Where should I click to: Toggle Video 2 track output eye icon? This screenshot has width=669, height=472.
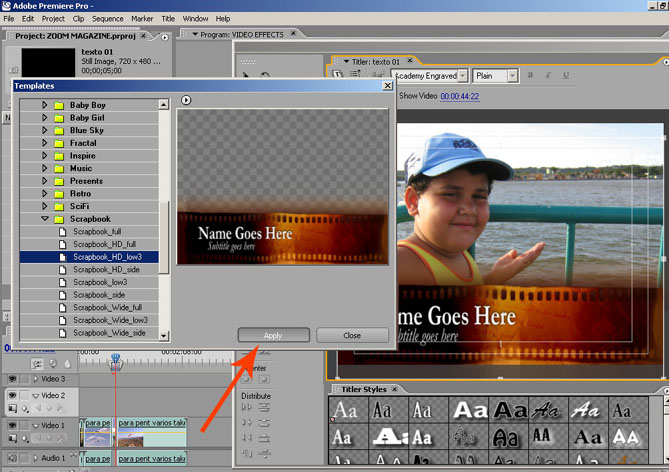(x=13, y=396)
